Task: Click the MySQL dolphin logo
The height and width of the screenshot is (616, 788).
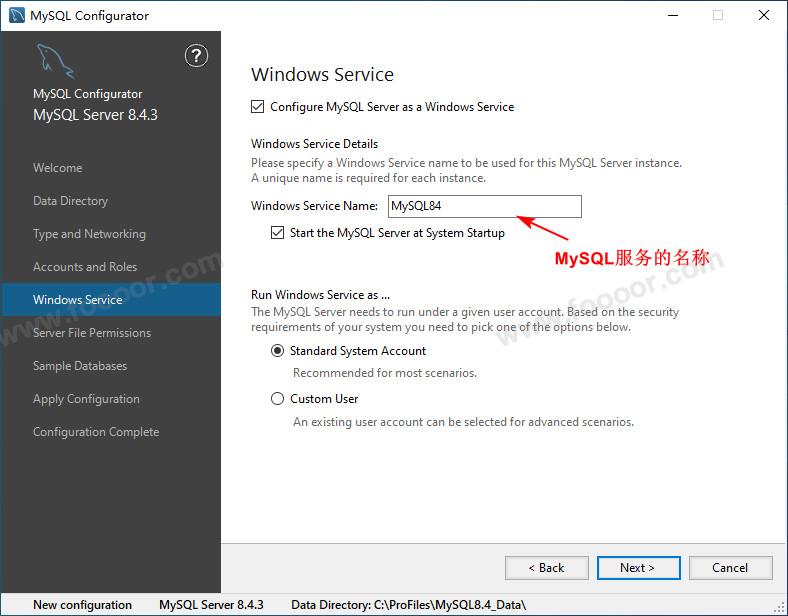Action: [55, 62]
